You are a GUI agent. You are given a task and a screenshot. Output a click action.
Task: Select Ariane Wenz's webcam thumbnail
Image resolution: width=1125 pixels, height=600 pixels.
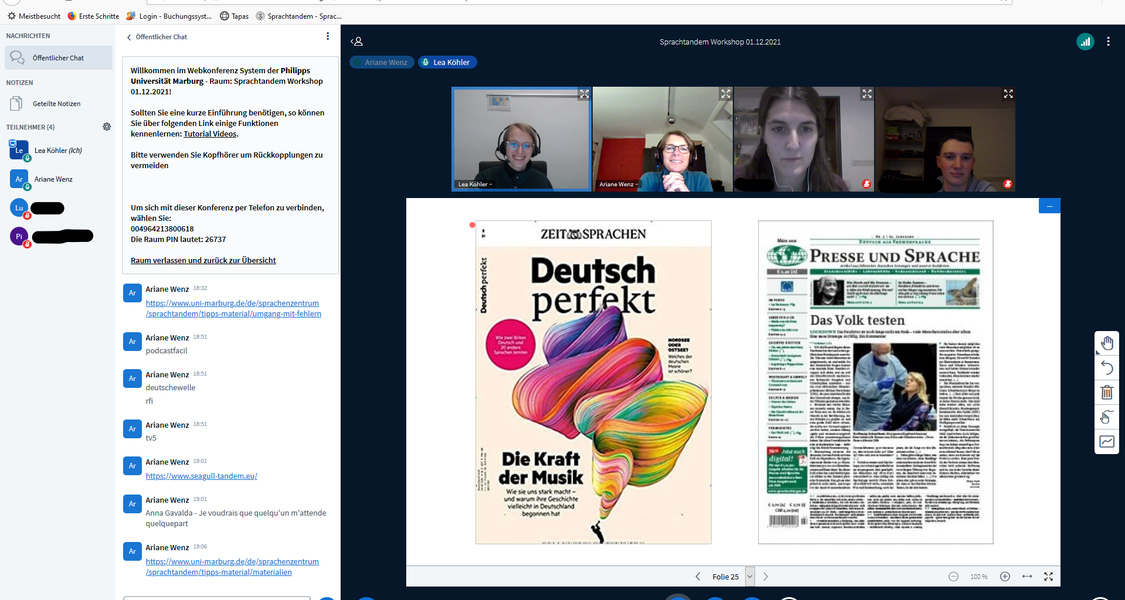tap(663, 139)
